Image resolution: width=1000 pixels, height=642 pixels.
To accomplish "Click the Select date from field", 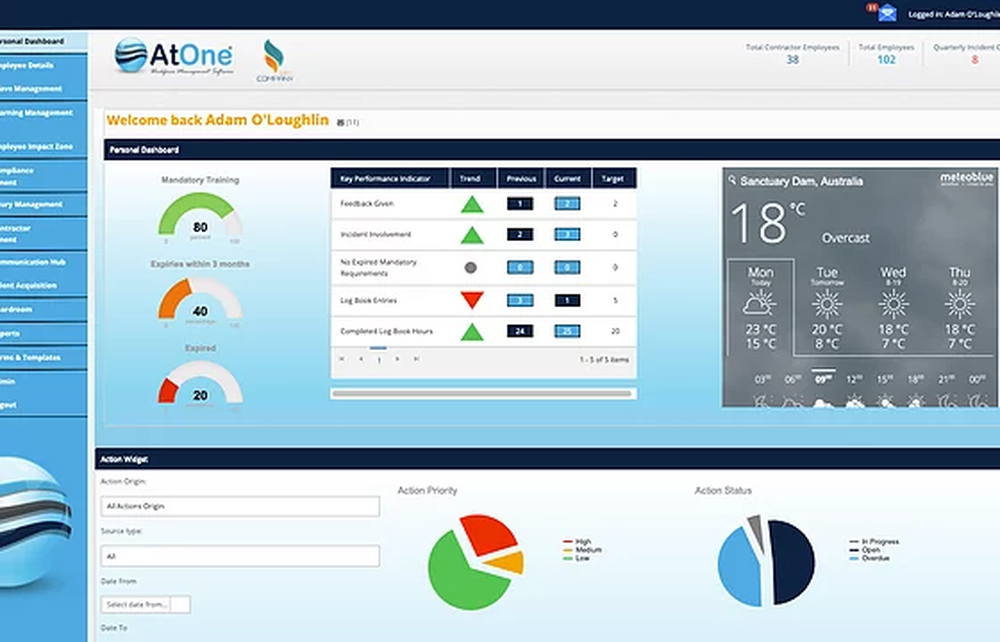I will (138, 604).
